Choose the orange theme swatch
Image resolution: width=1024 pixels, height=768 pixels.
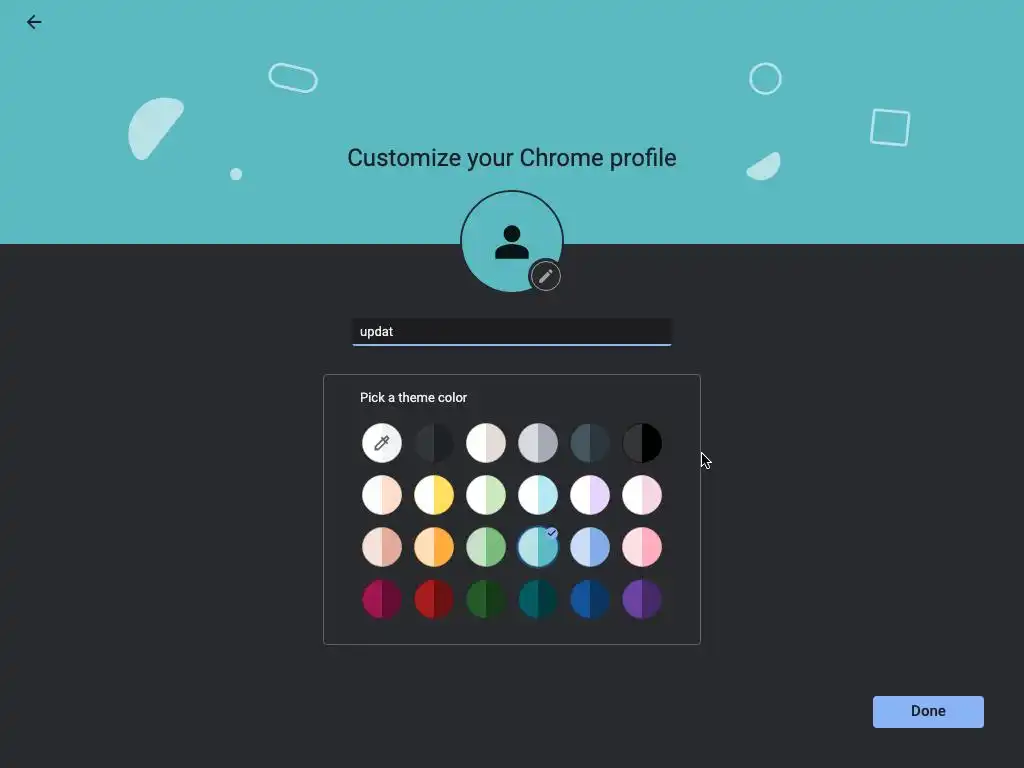coord(434,547)
